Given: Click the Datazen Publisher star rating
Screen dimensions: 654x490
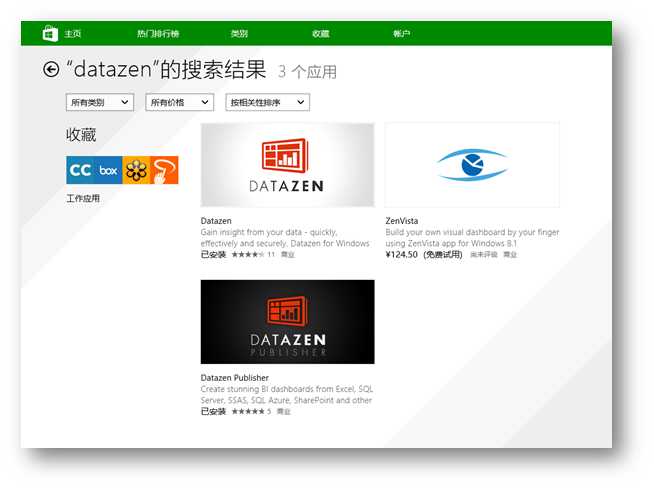Looking at the screenshot, I should 248,411.
